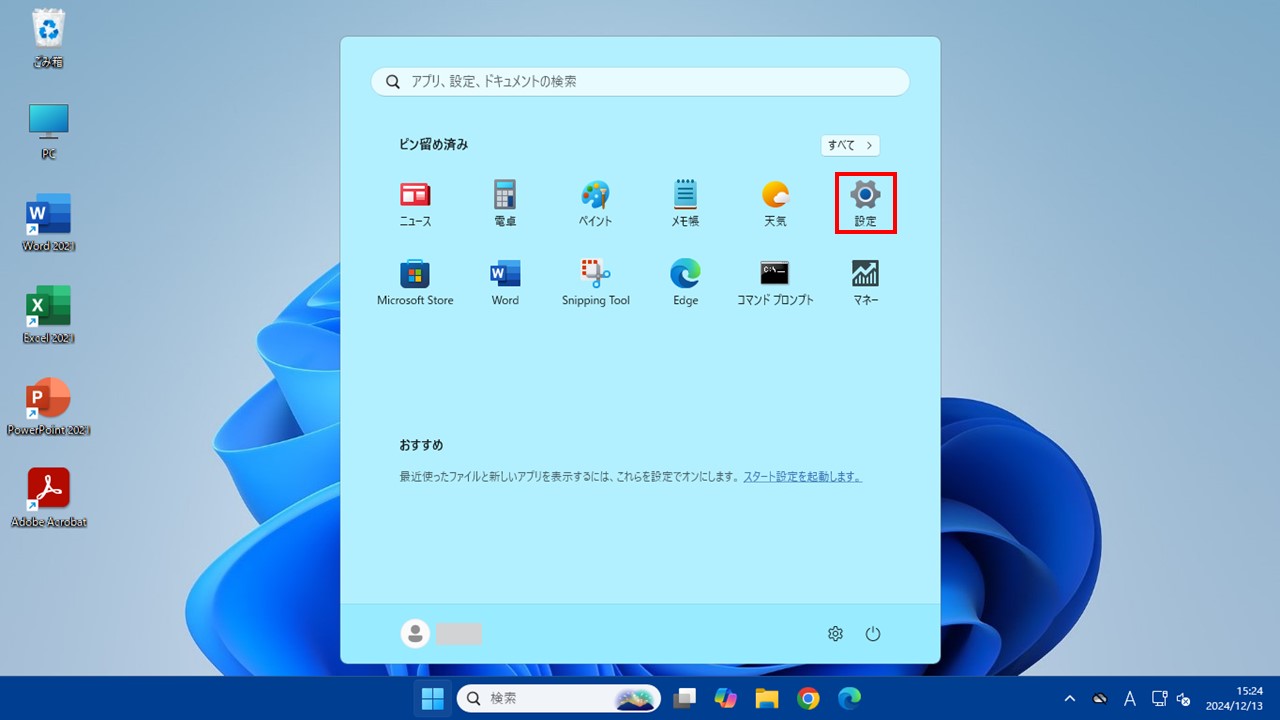Viewport: 1280px width, 720px height.
Task: Launch the 電卓 calculator app
Action: click(x=505, y=204)
